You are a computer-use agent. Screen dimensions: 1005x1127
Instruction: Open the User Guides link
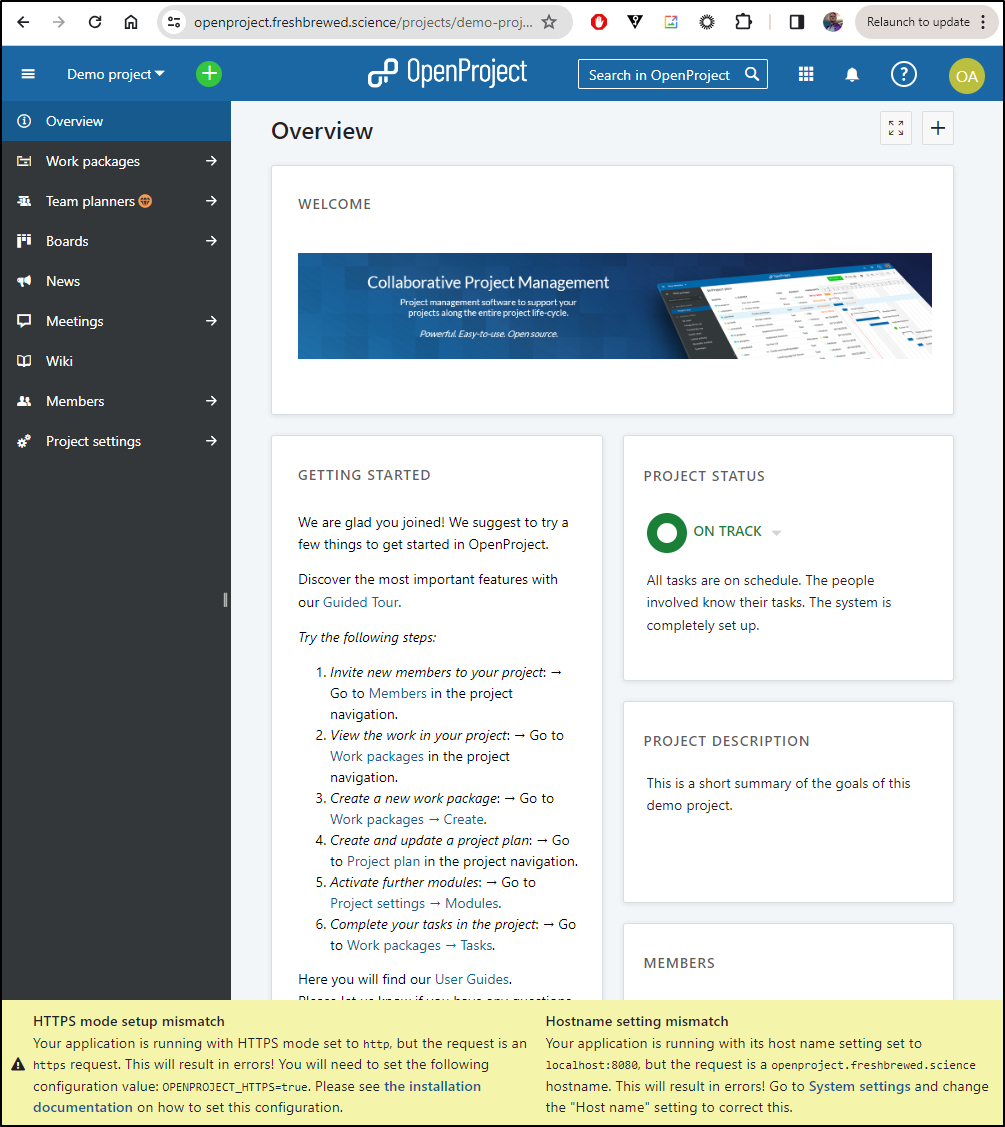472,980
